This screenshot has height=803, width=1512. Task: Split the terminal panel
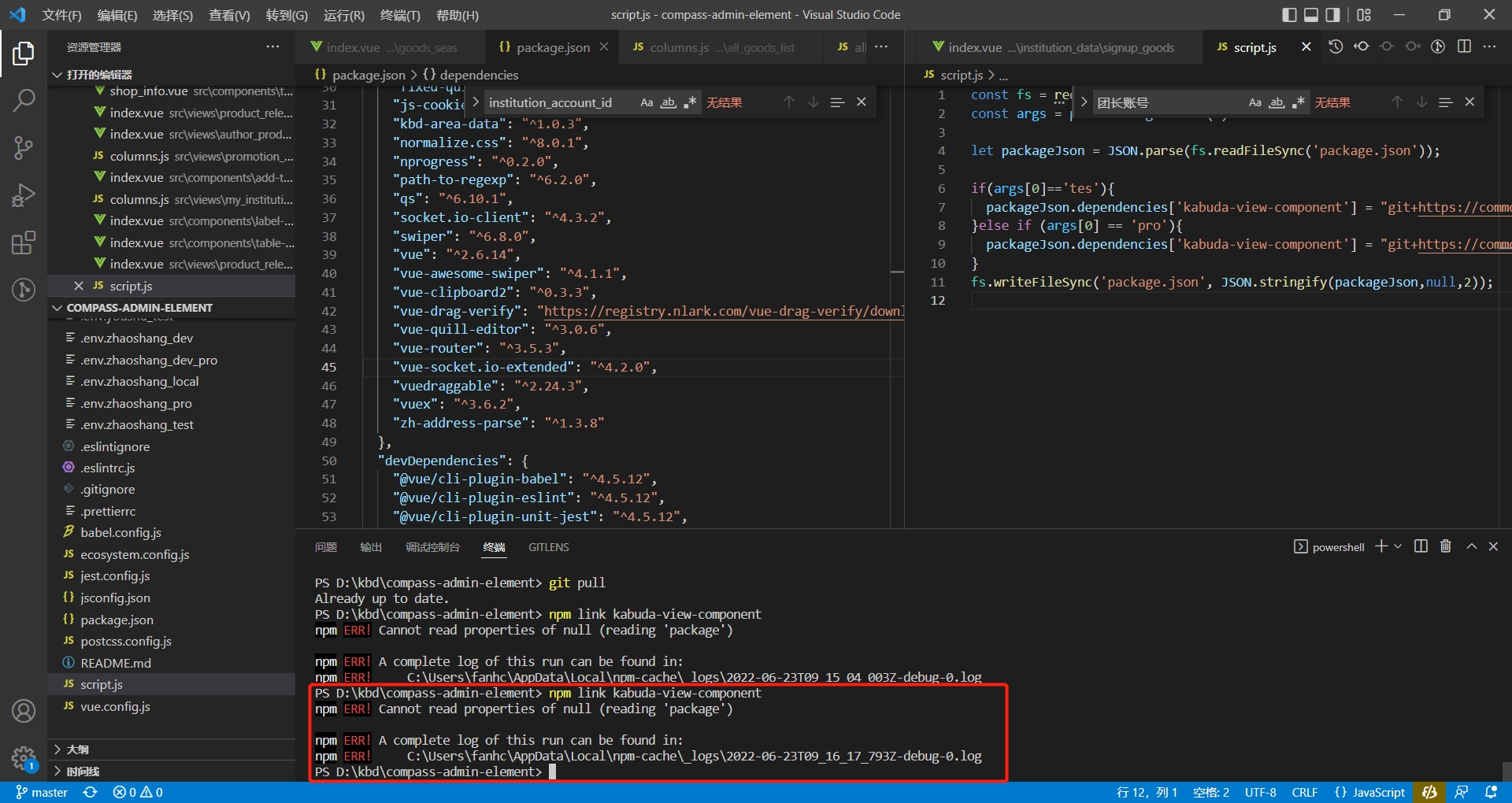1421,546
